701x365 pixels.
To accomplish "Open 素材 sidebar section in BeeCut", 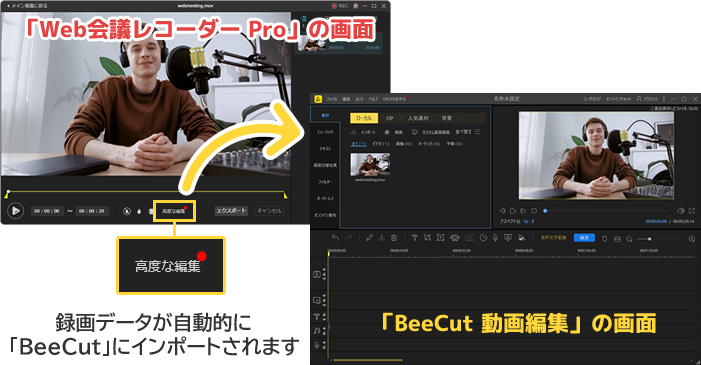I will 325,115.
